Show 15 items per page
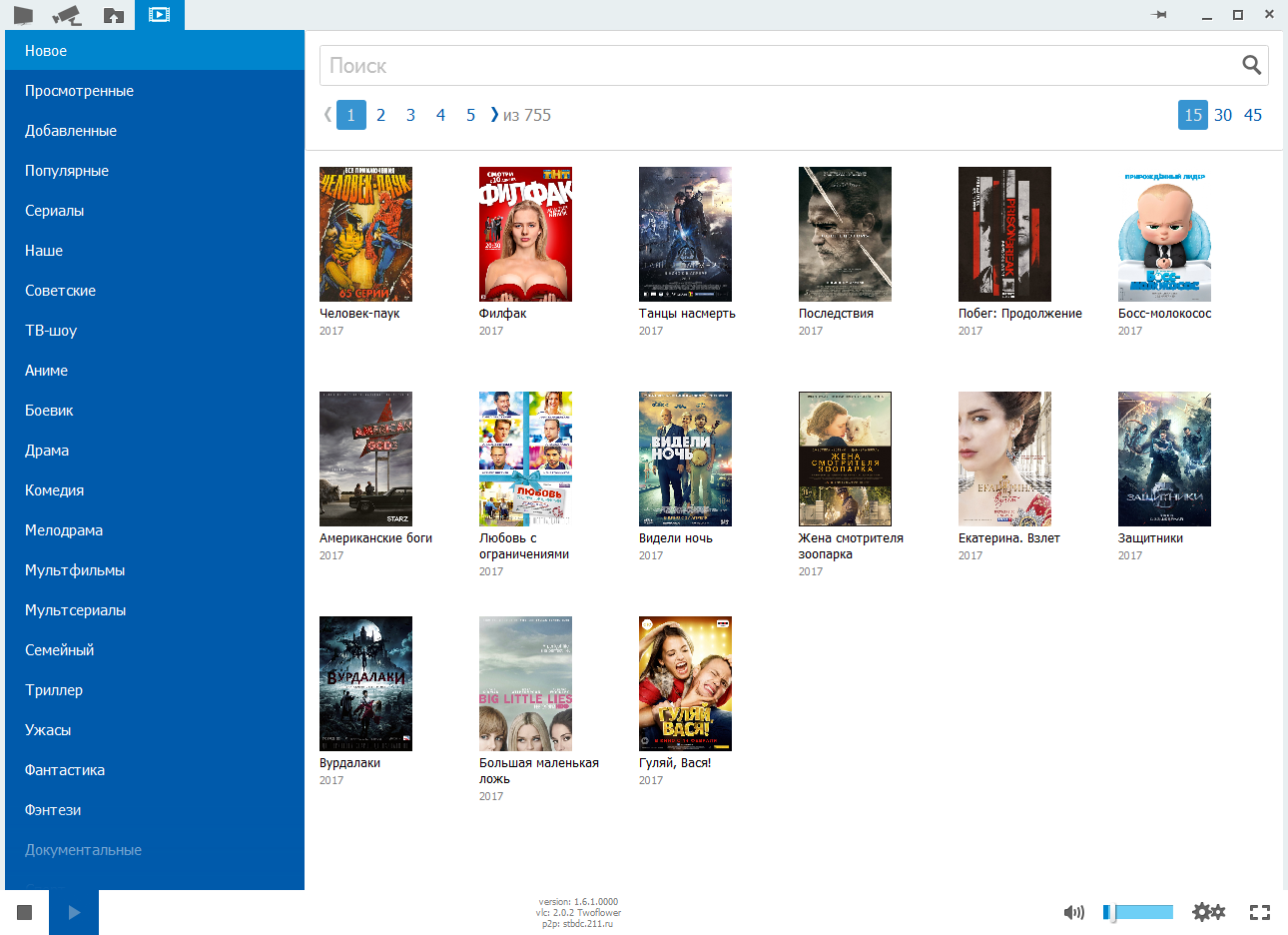This screenshot has height=935, width=1288. click(1193, 115)
